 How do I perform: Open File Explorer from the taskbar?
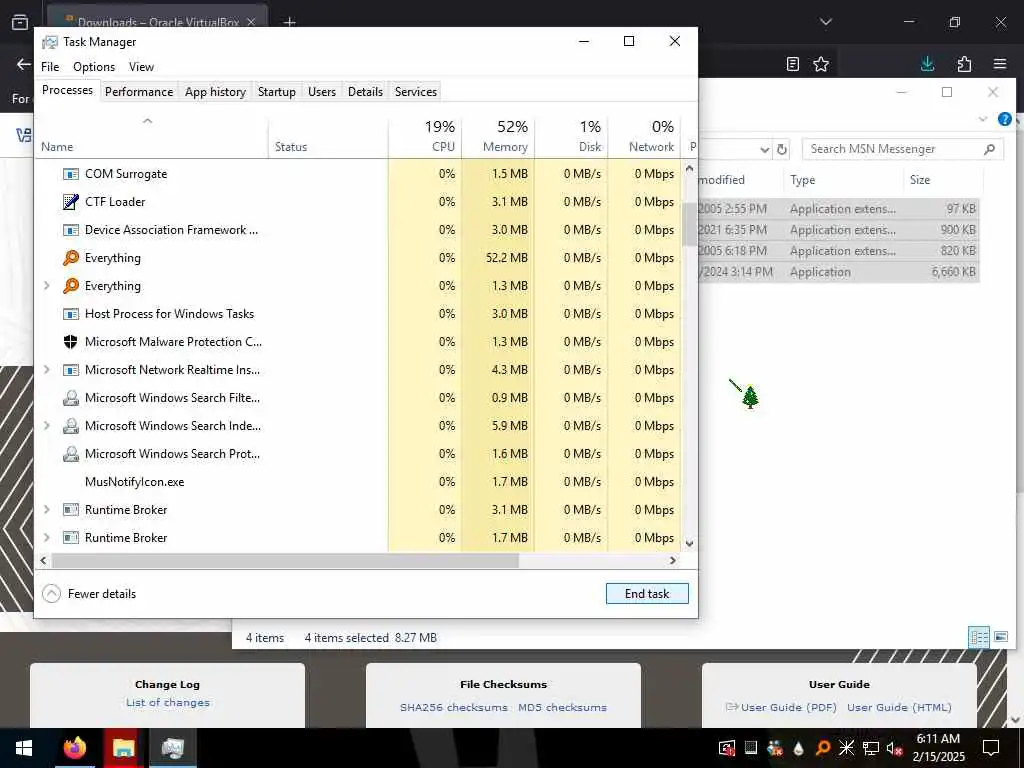pyautogui.click(x=123, y=748)
